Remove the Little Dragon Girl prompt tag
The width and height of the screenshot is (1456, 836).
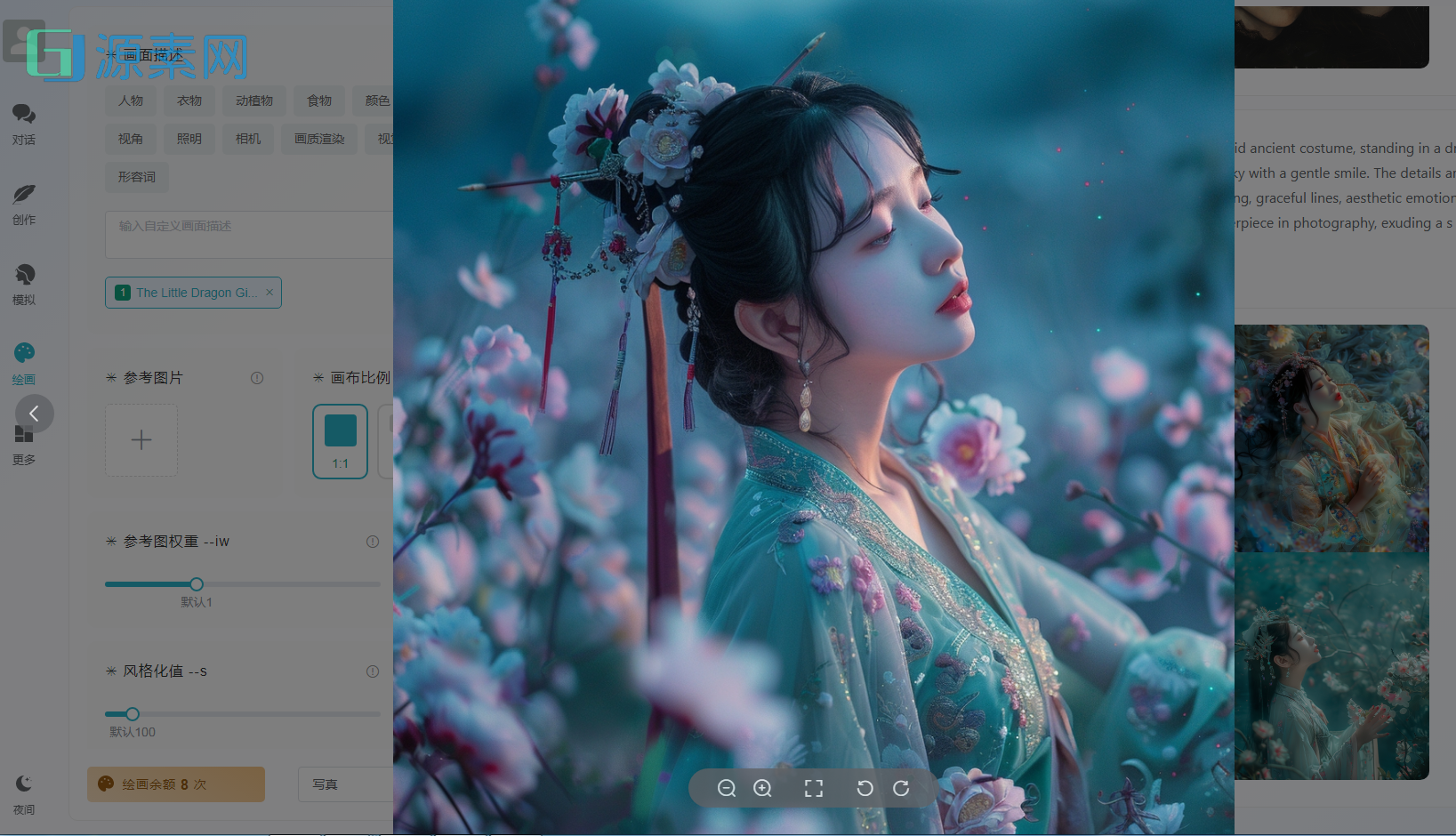(269, 292)
